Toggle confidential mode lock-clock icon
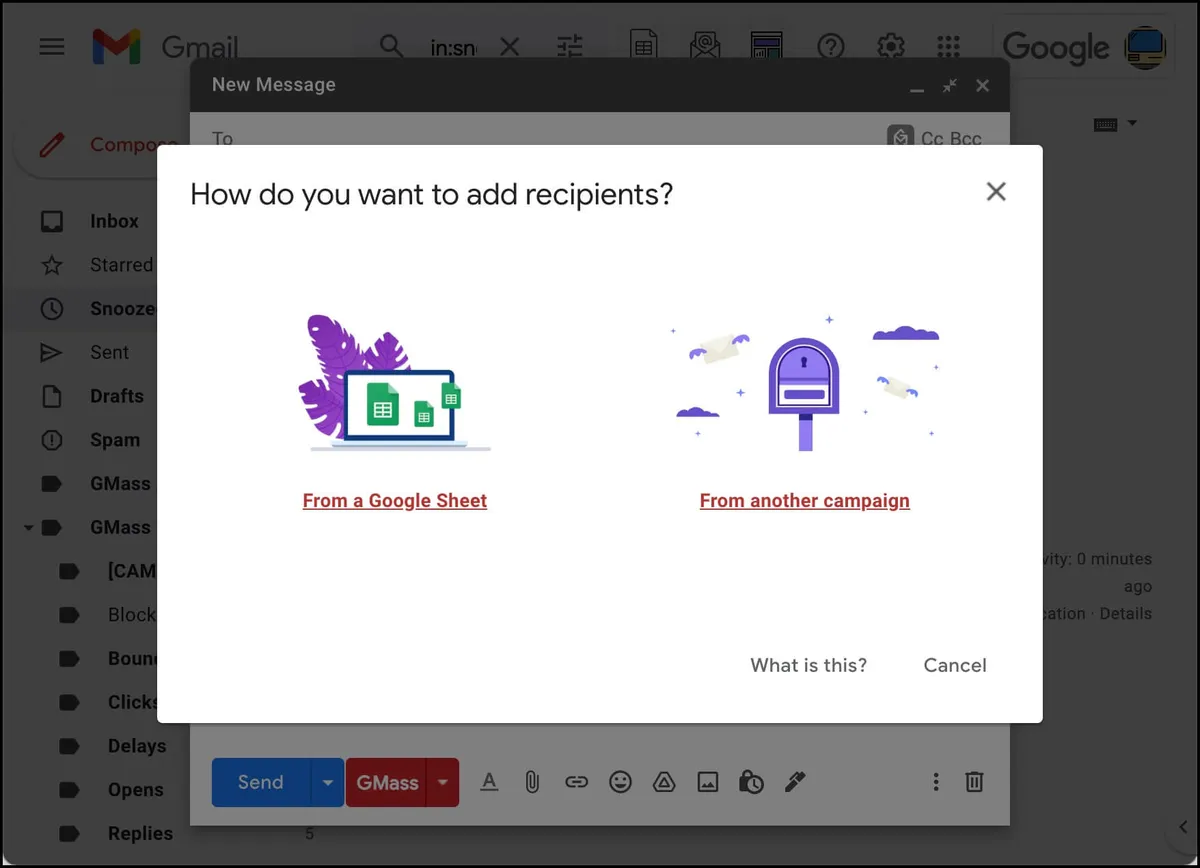Image resolution: width=1200 pixels, height=868 pixels. [x=751, y=782]
